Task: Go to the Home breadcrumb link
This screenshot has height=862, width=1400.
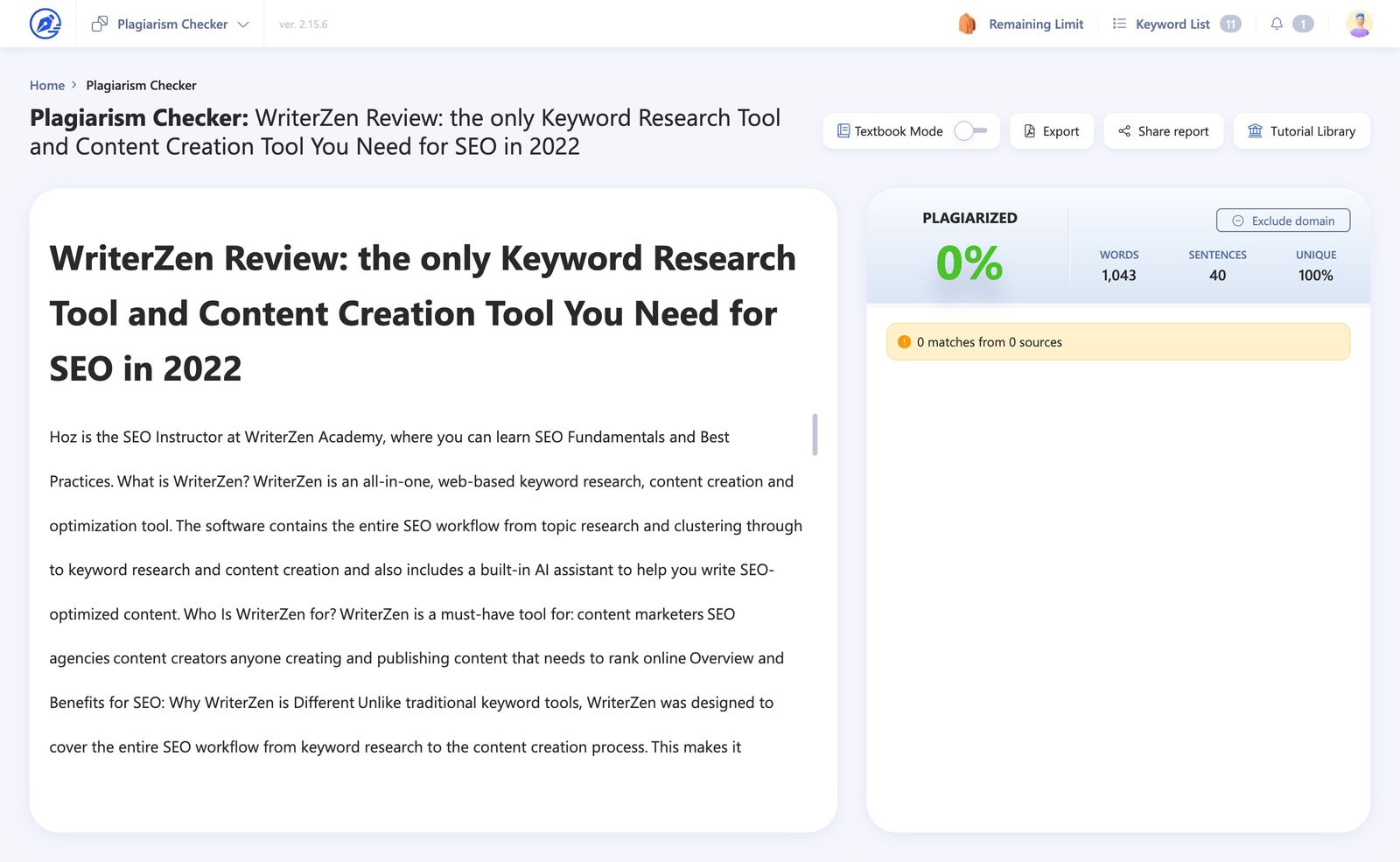Action: 47,85
